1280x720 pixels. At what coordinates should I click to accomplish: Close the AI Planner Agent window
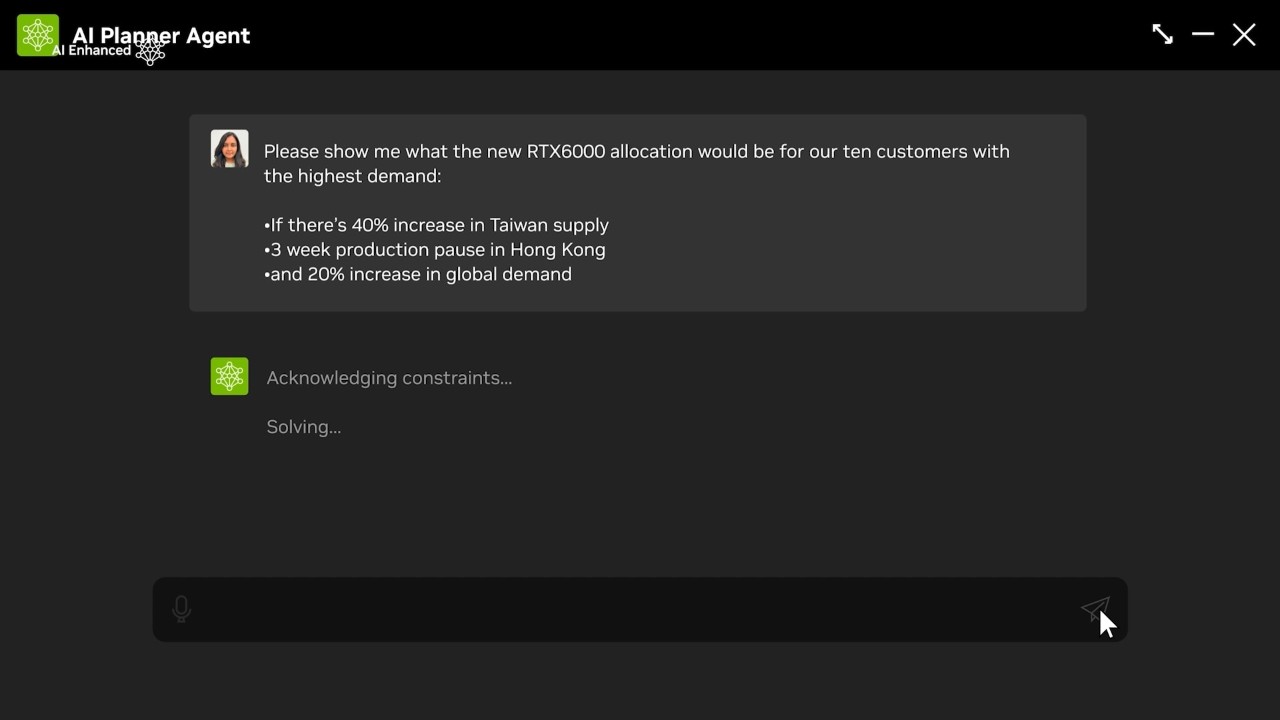pyautogui.click(x=1244, y=35)
